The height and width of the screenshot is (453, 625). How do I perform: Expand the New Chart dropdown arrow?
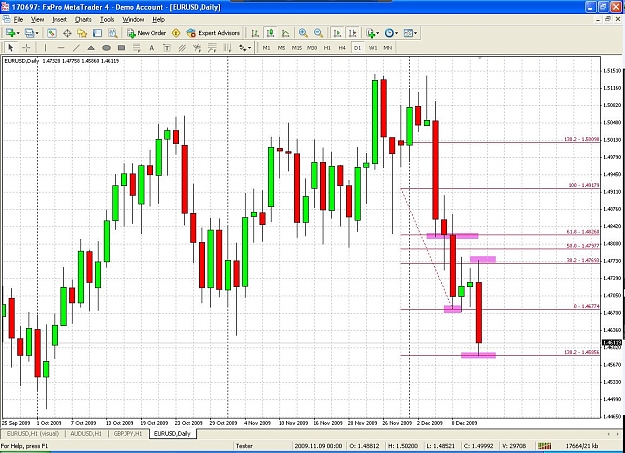tap(18, 33)
